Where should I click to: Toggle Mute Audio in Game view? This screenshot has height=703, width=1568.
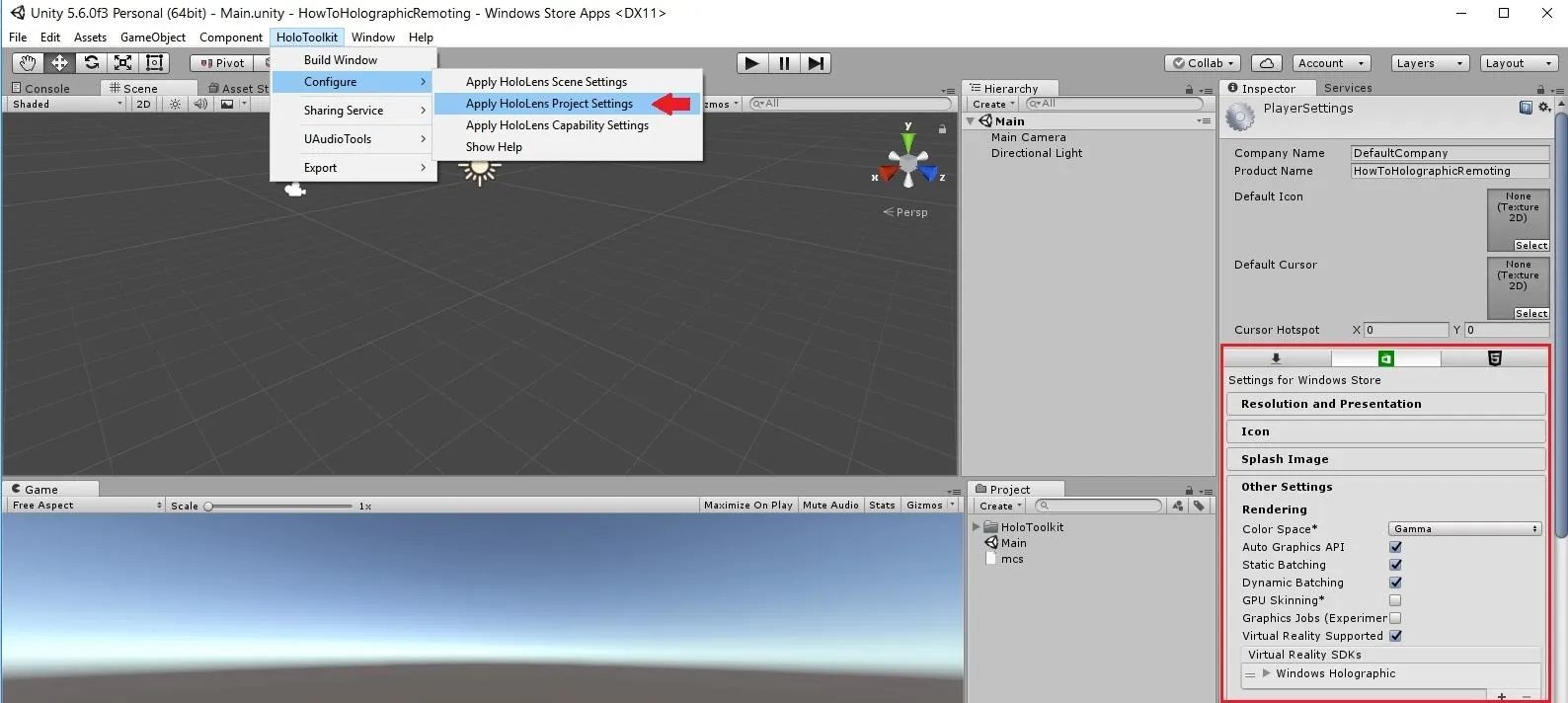point(830,505)
